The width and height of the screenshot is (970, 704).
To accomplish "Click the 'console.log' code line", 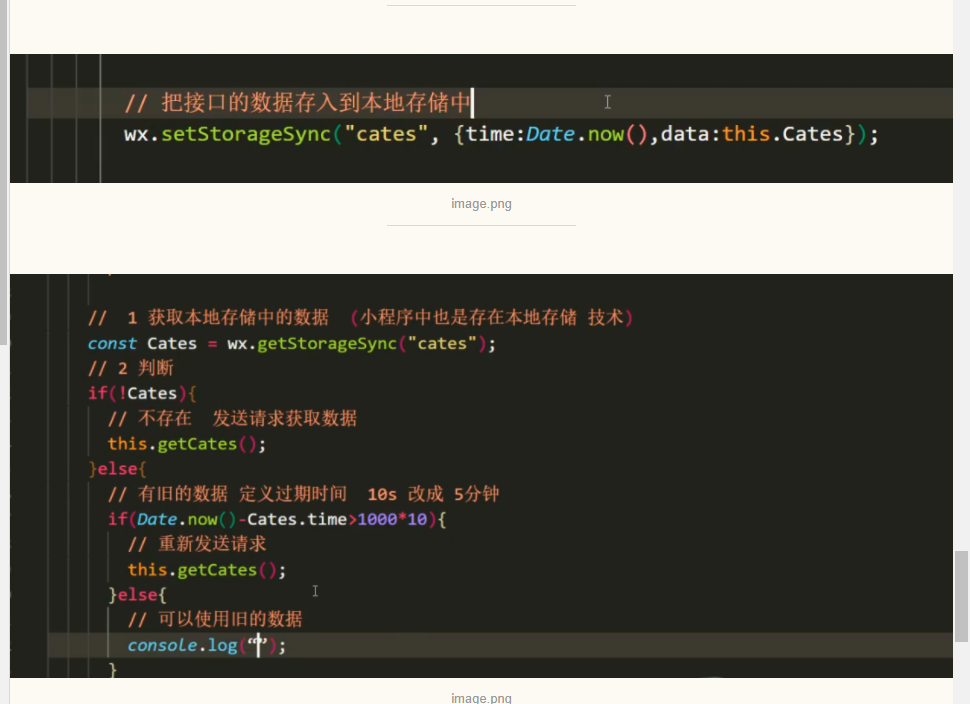I will (207, 645).
